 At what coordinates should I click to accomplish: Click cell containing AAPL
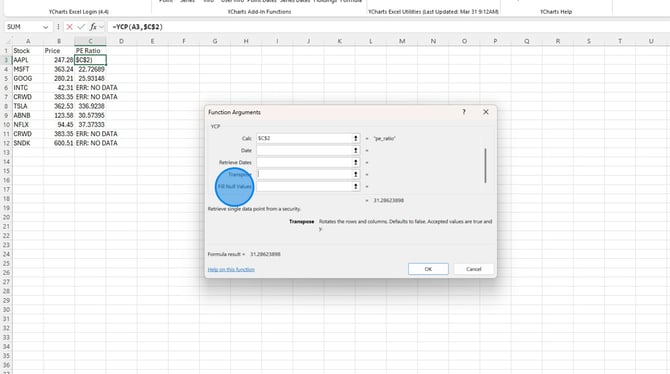coord(28,60)
